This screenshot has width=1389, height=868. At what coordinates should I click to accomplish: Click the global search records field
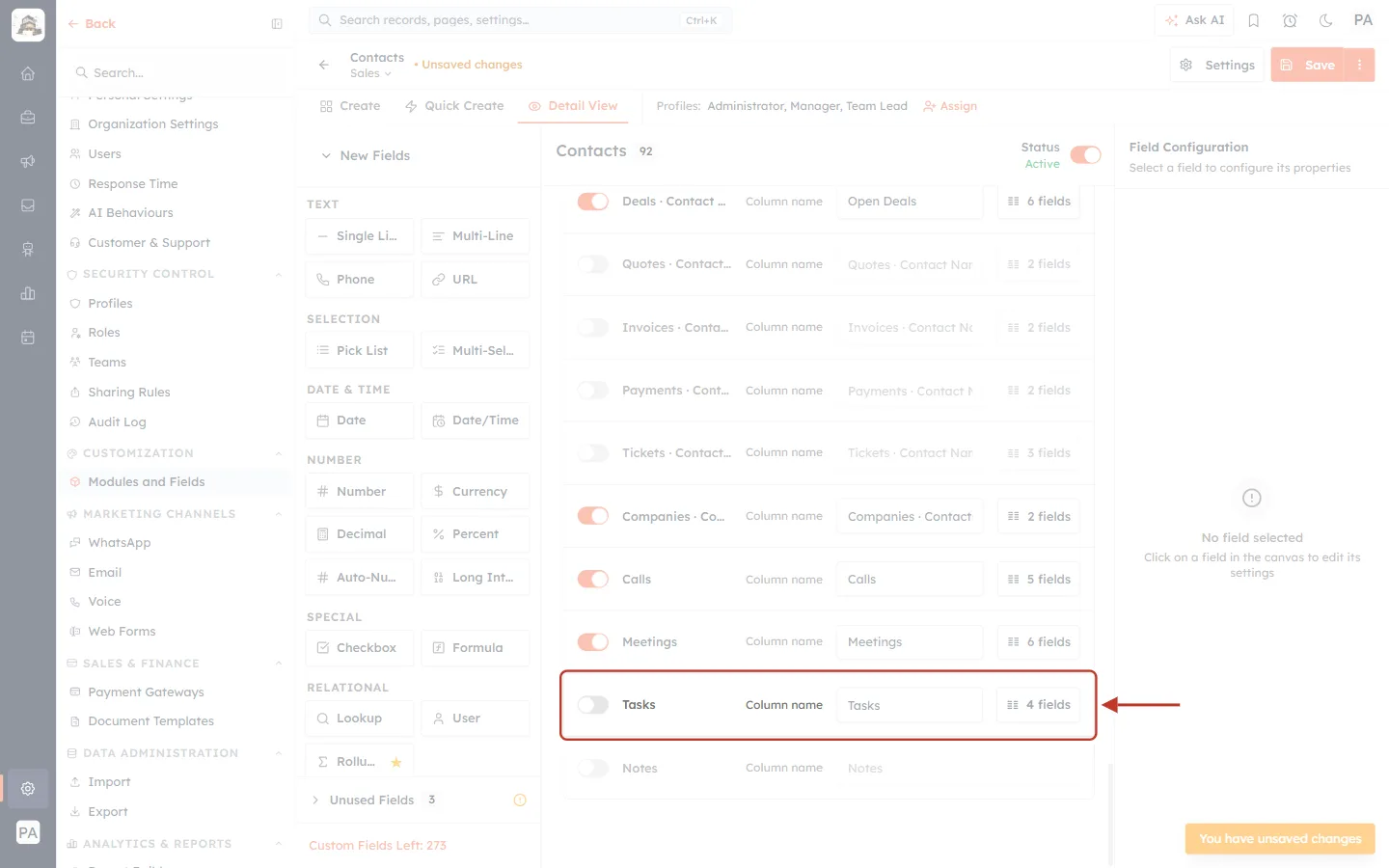point(520,20)
